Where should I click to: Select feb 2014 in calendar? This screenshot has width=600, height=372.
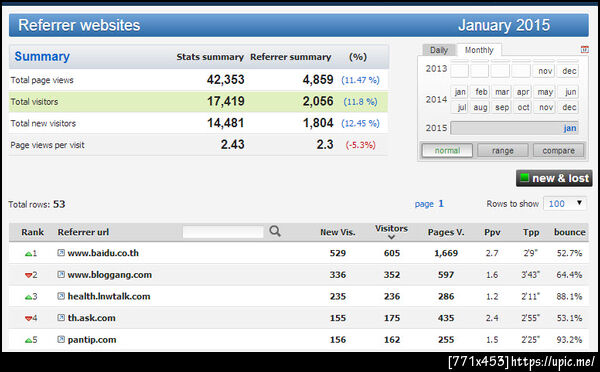tap(480, 92)
